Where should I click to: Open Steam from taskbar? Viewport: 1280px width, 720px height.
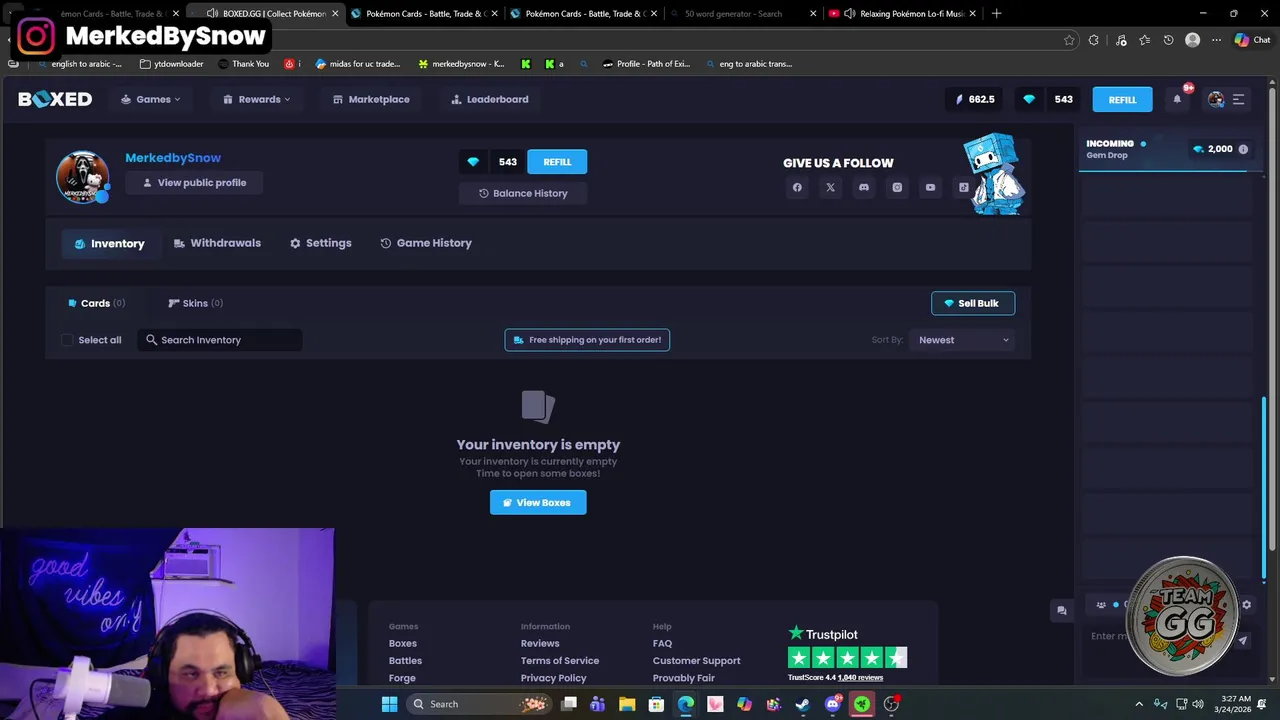[803, 704]
